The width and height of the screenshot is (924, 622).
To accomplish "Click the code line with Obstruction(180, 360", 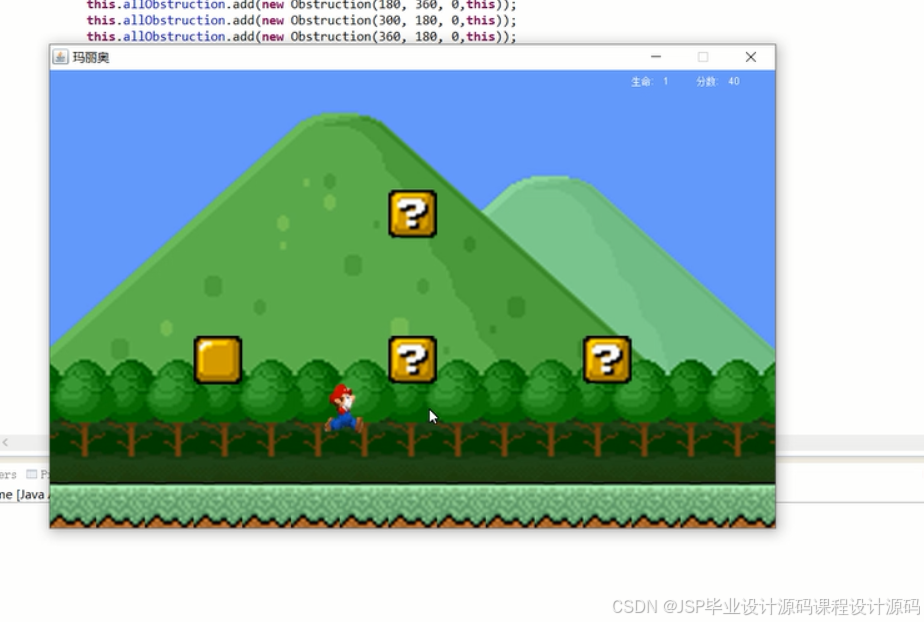I will (x=301, y=5).
